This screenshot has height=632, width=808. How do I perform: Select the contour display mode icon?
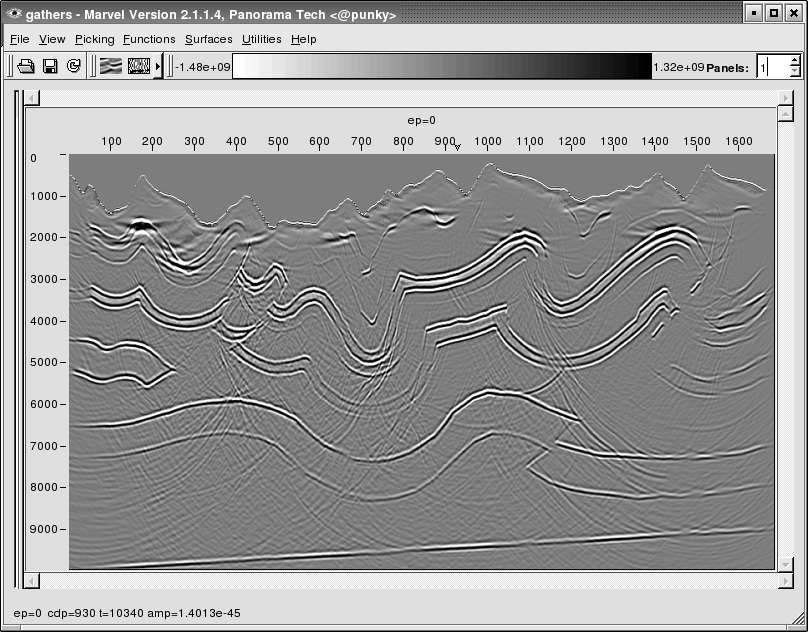click(x=139, y=66)
